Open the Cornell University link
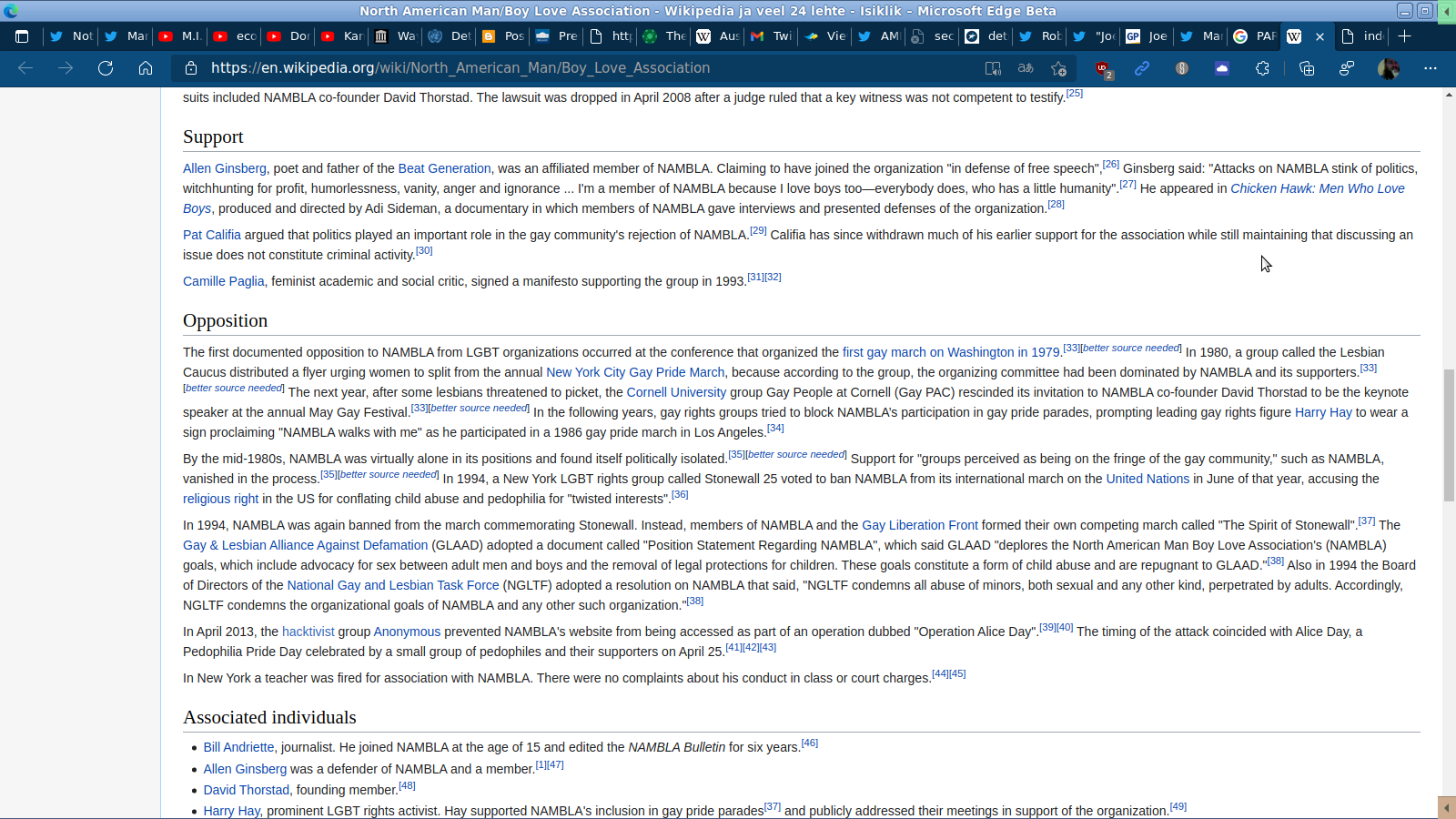This screenshot has width=1456, height=819. (676, 392)
